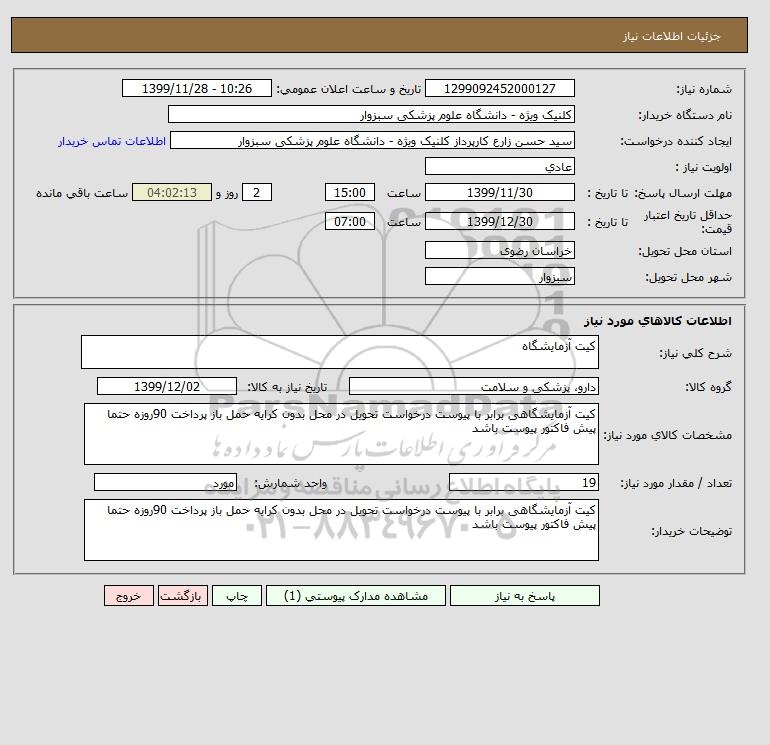770x745 pixels.
Task: Click the مشخصات کالای مورد نیاز text area
Action: tap(341, 434)
